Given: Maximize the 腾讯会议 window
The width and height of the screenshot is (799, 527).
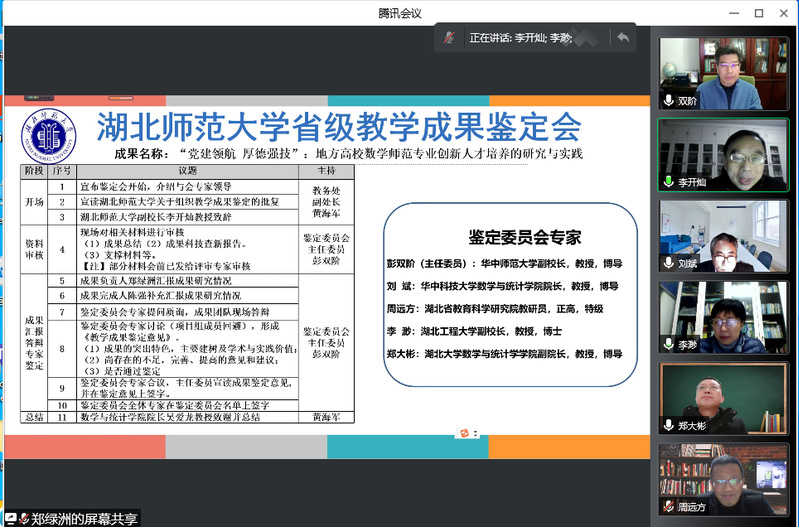Looking at the screenshot, I should [x=758, y=13].
